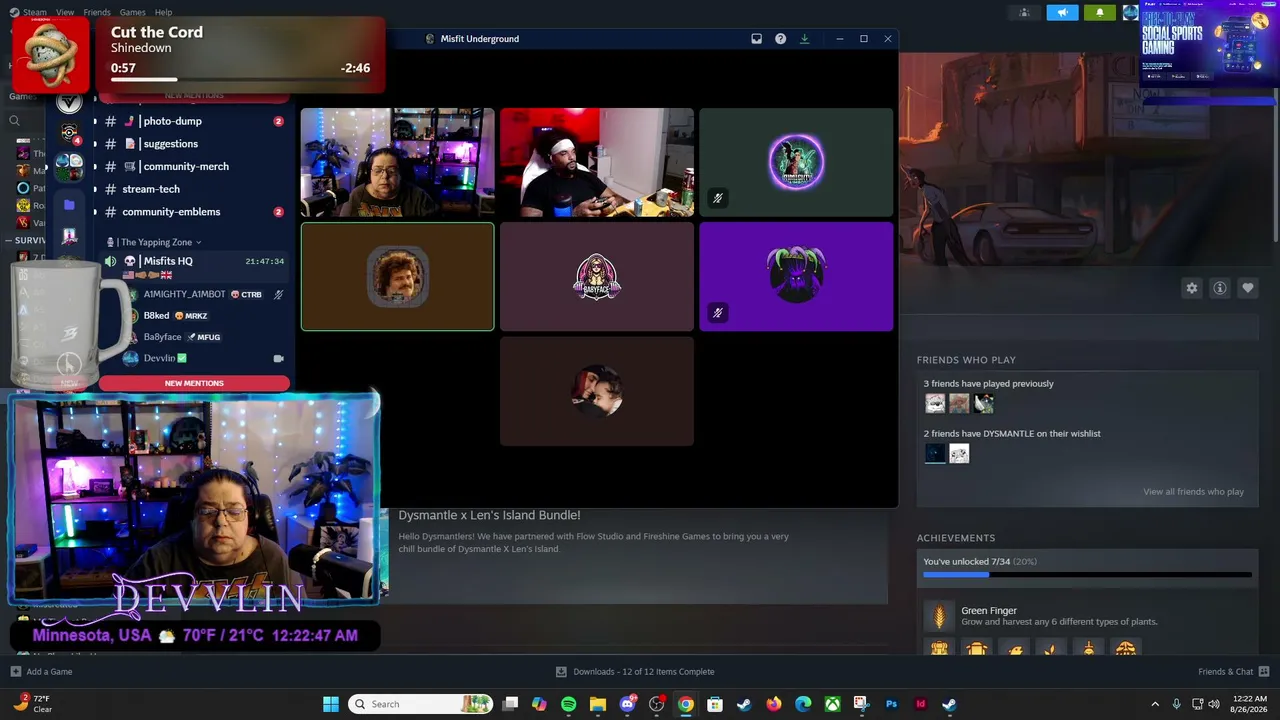Open Firefox from the taskbar
The height and width of the screenshot is (720, 1280).
[773, 704]
